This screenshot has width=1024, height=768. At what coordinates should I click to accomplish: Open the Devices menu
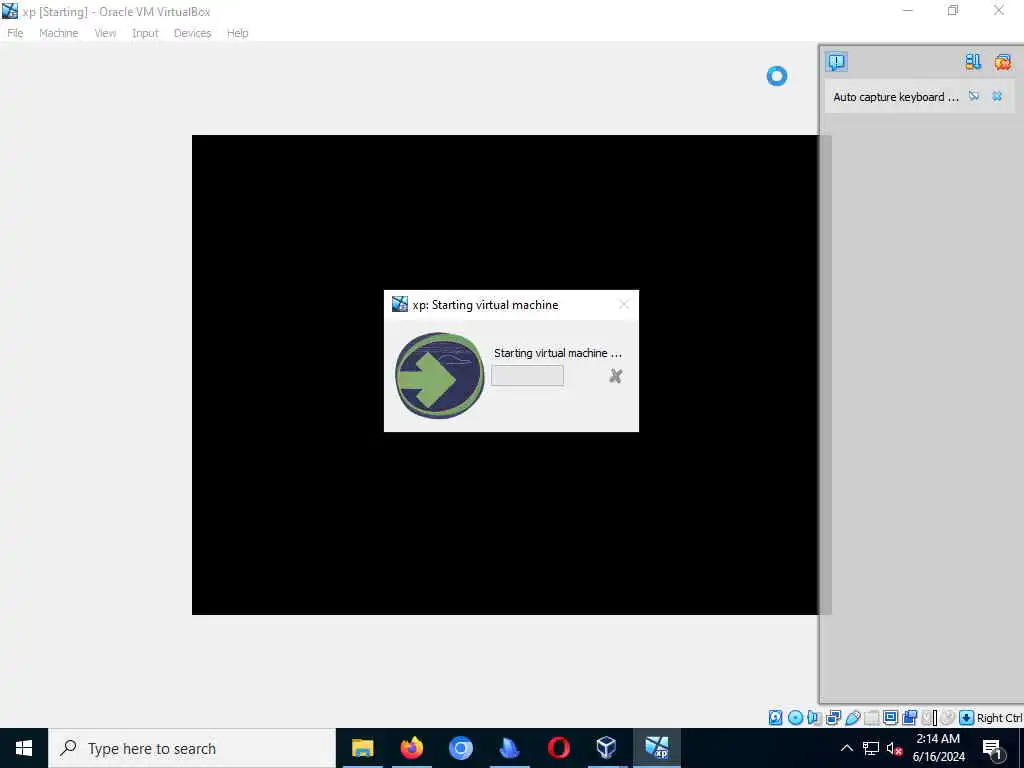[x=192, y=33]
